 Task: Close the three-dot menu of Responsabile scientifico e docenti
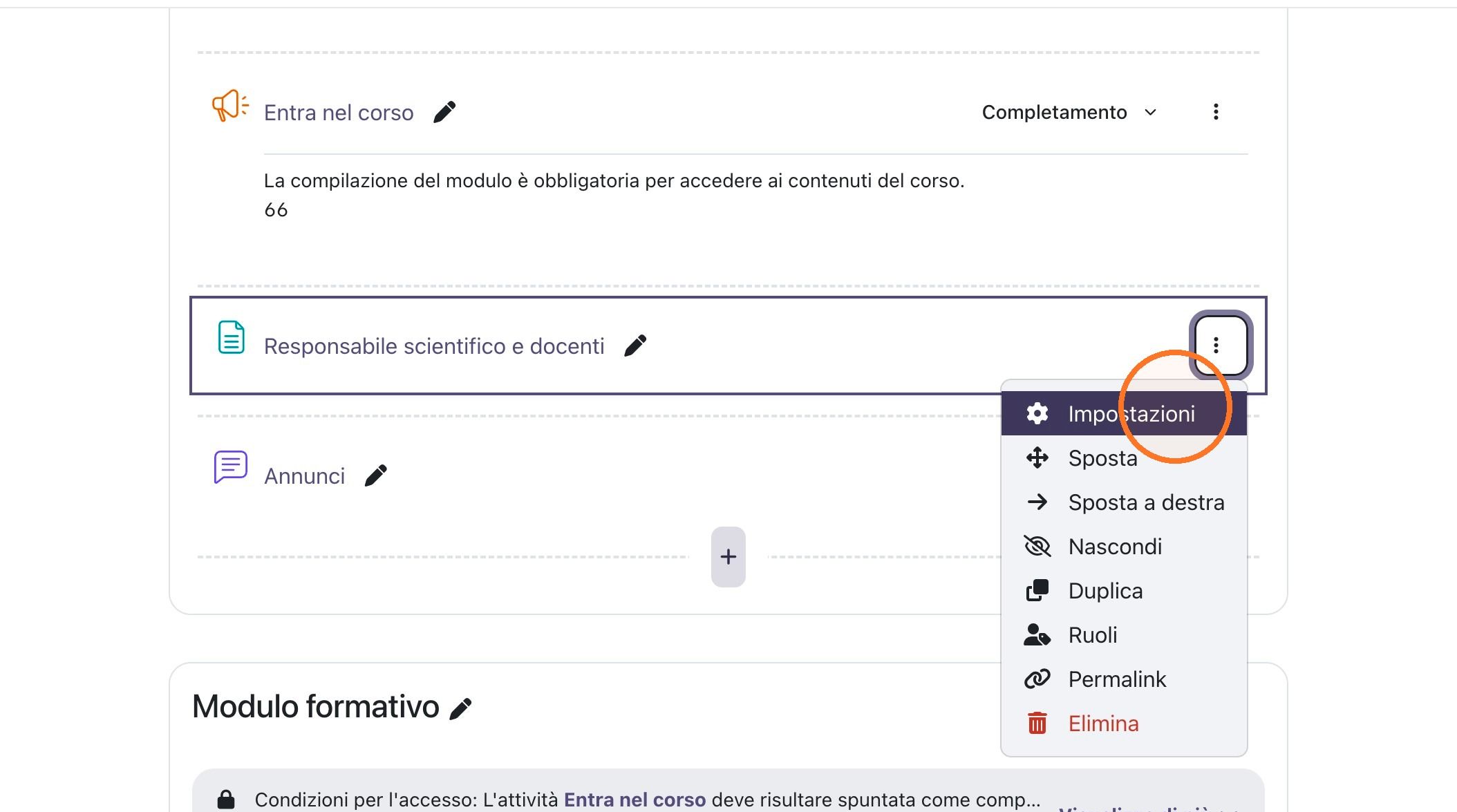coord(1221,345)
